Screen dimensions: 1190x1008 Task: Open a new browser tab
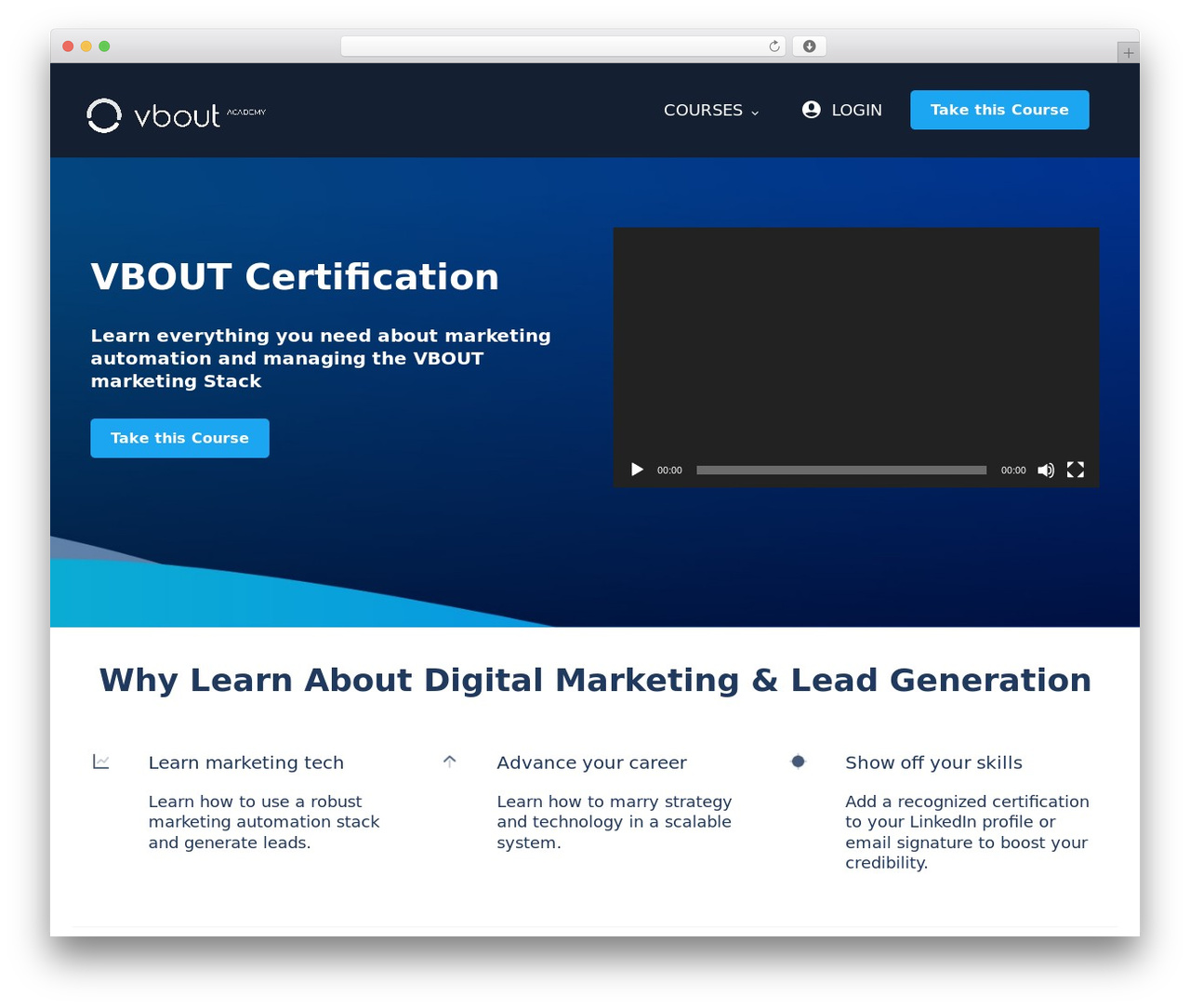(1128, 53)
